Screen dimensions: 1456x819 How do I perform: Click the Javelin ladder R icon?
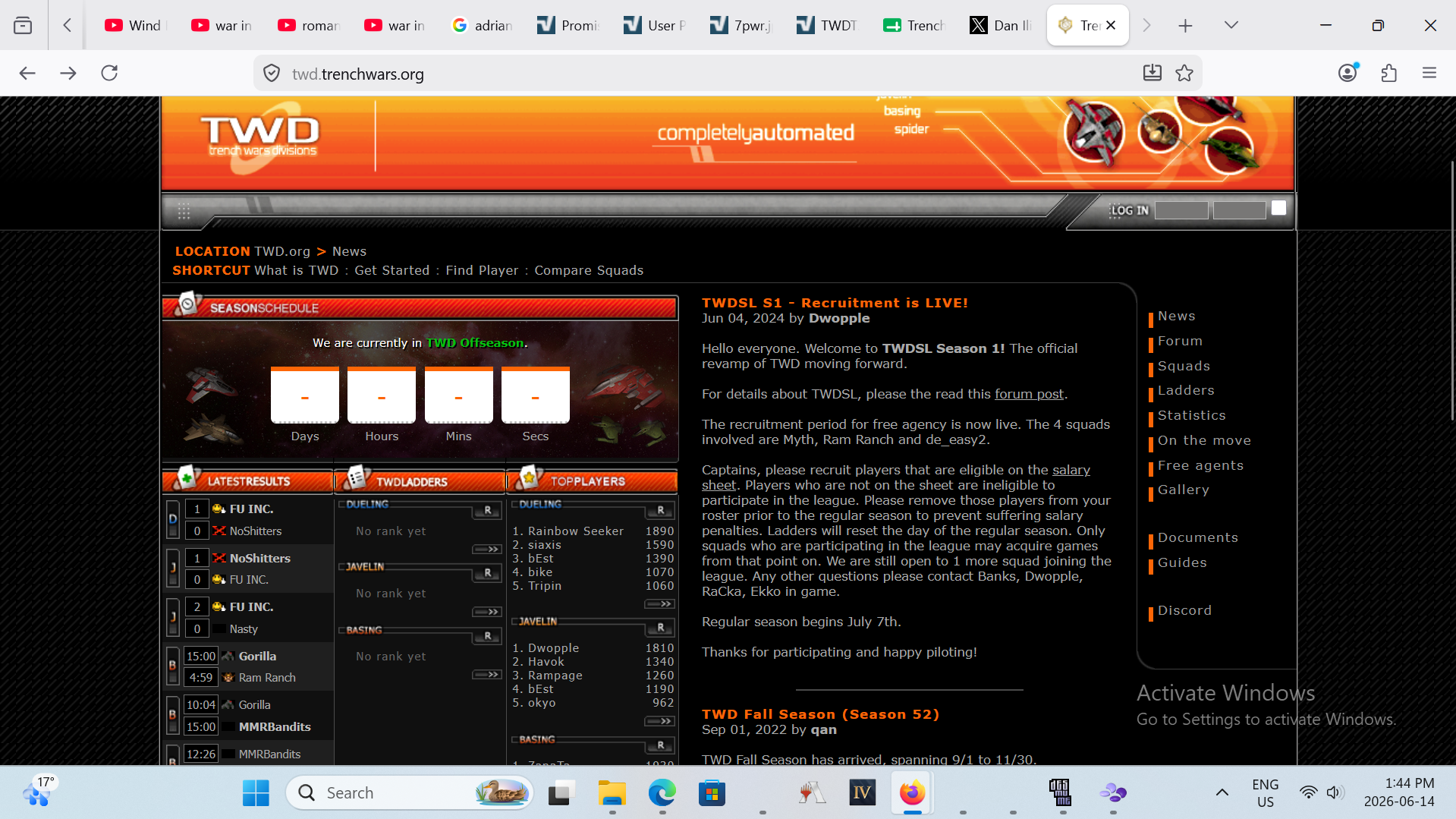point(487,573)
